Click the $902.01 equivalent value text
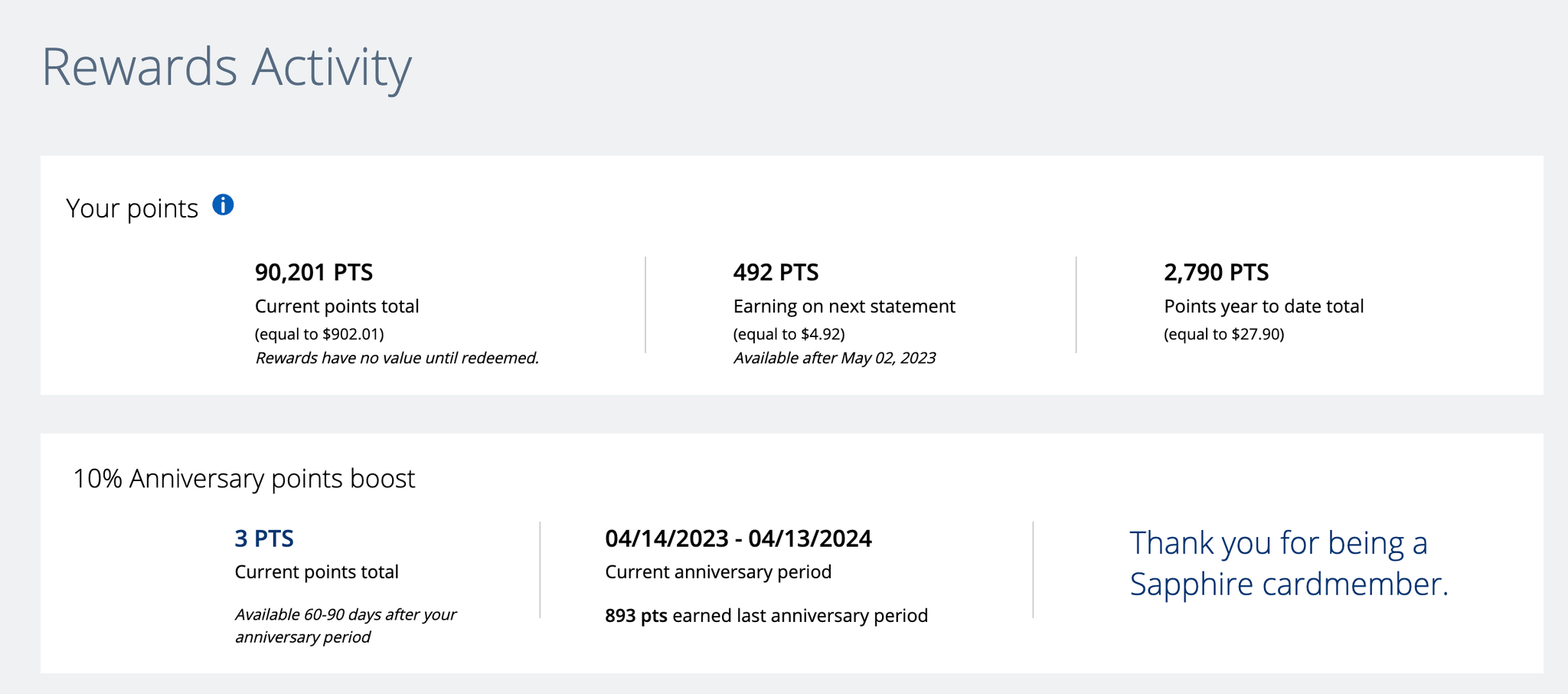This screenshot has width=1568, height=694. [x=321, y=333]
